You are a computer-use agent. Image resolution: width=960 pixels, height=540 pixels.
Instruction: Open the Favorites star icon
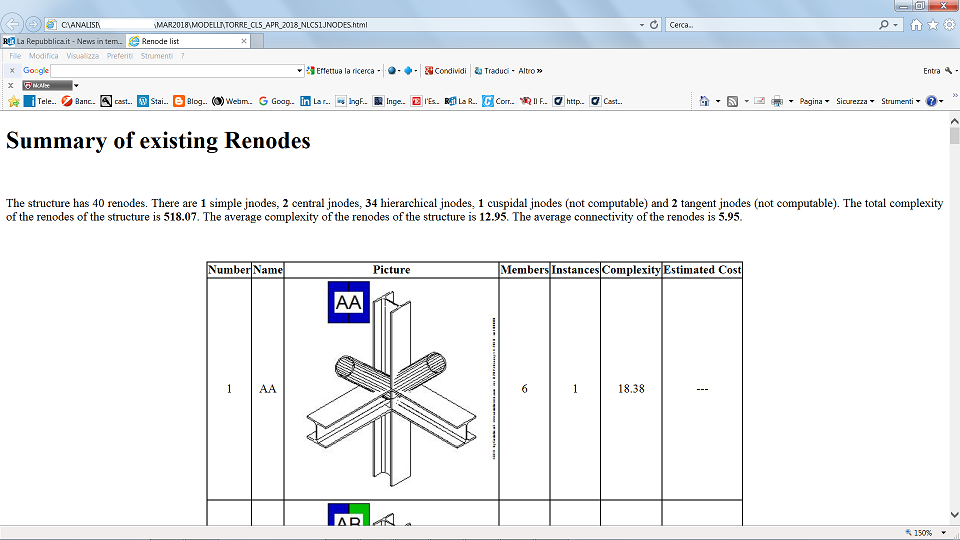(933, 24)
